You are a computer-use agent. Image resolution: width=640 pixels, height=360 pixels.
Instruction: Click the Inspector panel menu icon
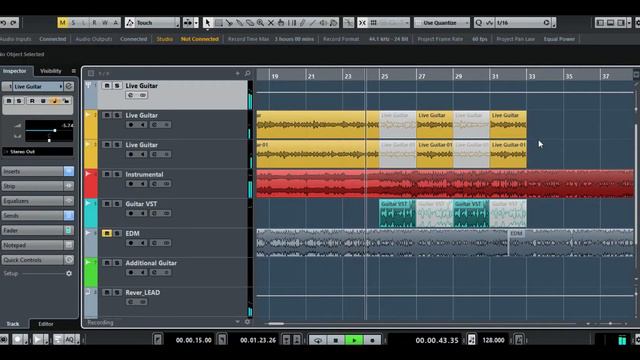pyautogui.click(x=73, y=71)
